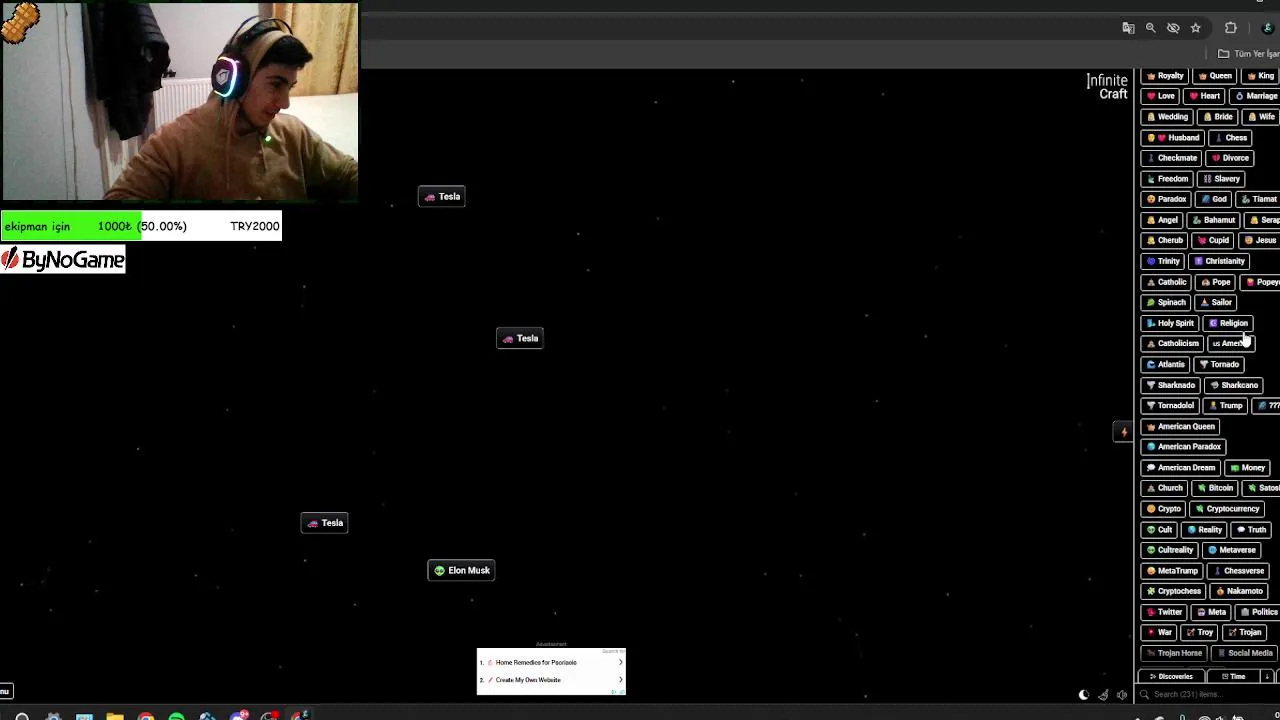
Task: Click the Metaverse item
Action: point(1231,550)
